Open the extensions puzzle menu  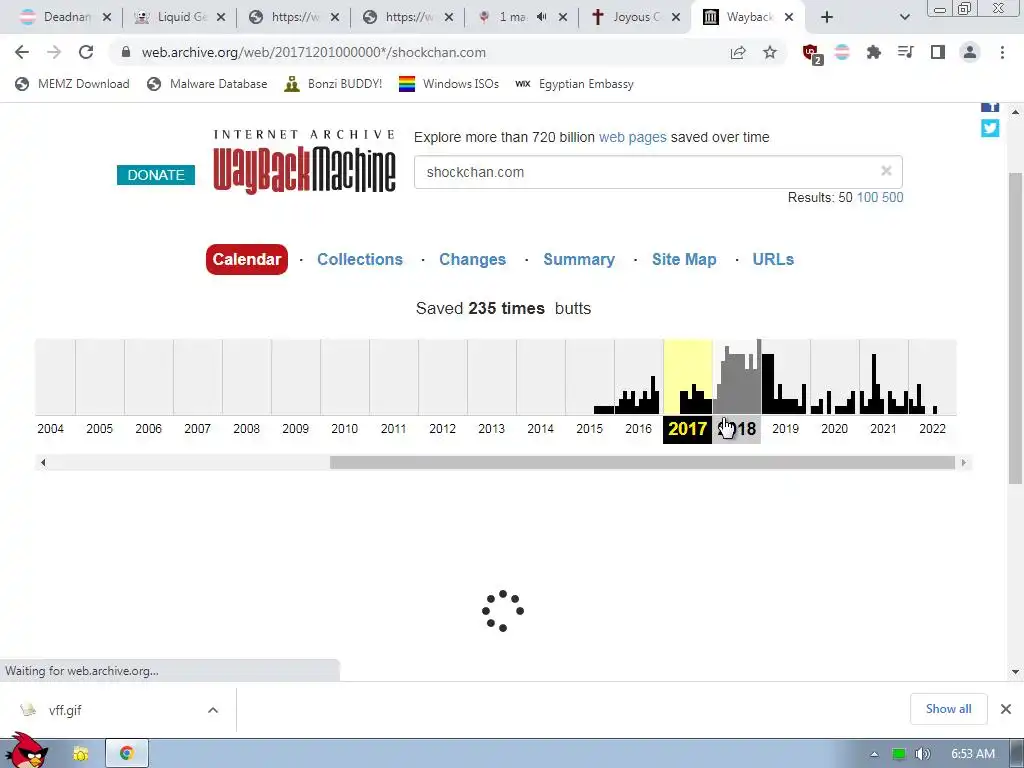[874, 52]
